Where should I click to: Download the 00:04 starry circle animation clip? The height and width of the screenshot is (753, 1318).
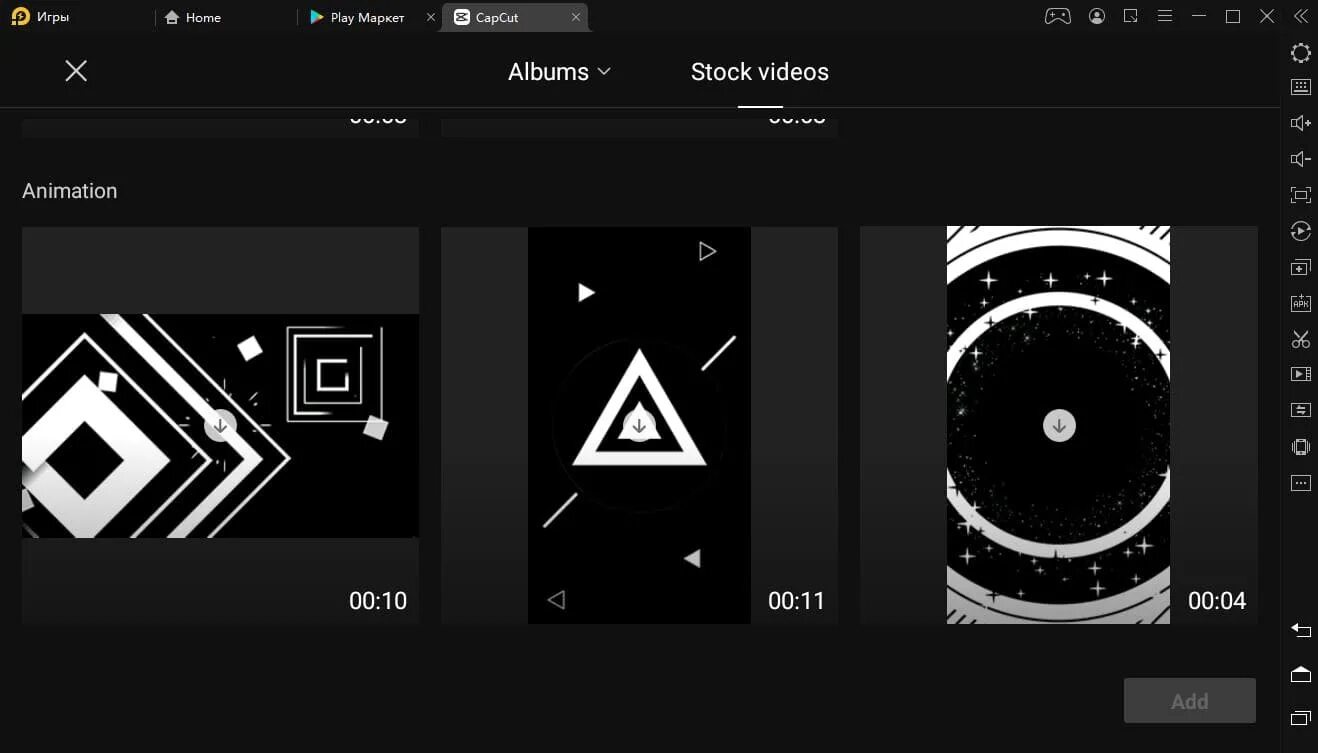tap(1059, 425)
